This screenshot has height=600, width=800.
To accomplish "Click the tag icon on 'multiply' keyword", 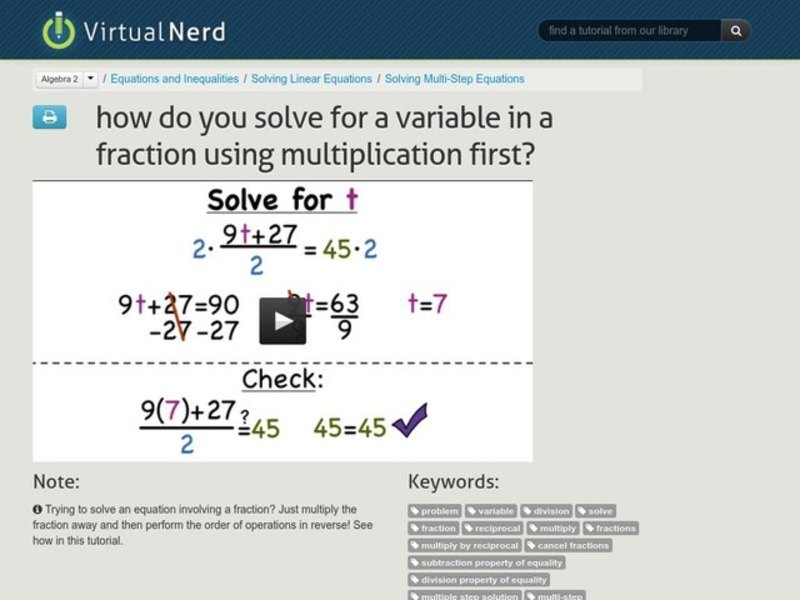I will point(534,528).
